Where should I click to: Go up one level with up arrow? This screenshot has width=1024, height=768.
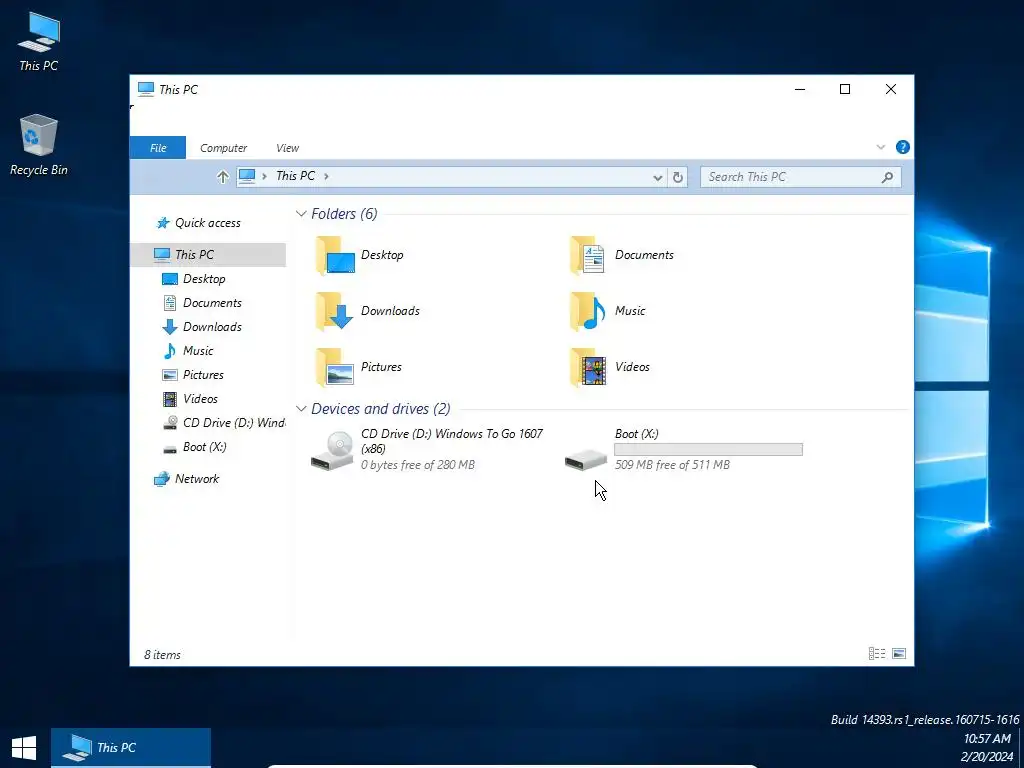223,177
